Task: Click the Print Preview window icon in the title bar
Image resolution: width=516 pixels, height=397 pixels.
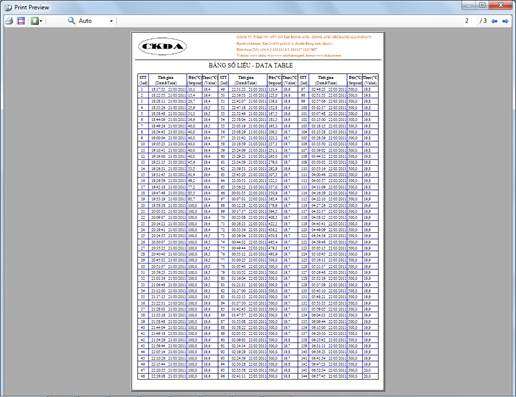Action: pos(8,7)
